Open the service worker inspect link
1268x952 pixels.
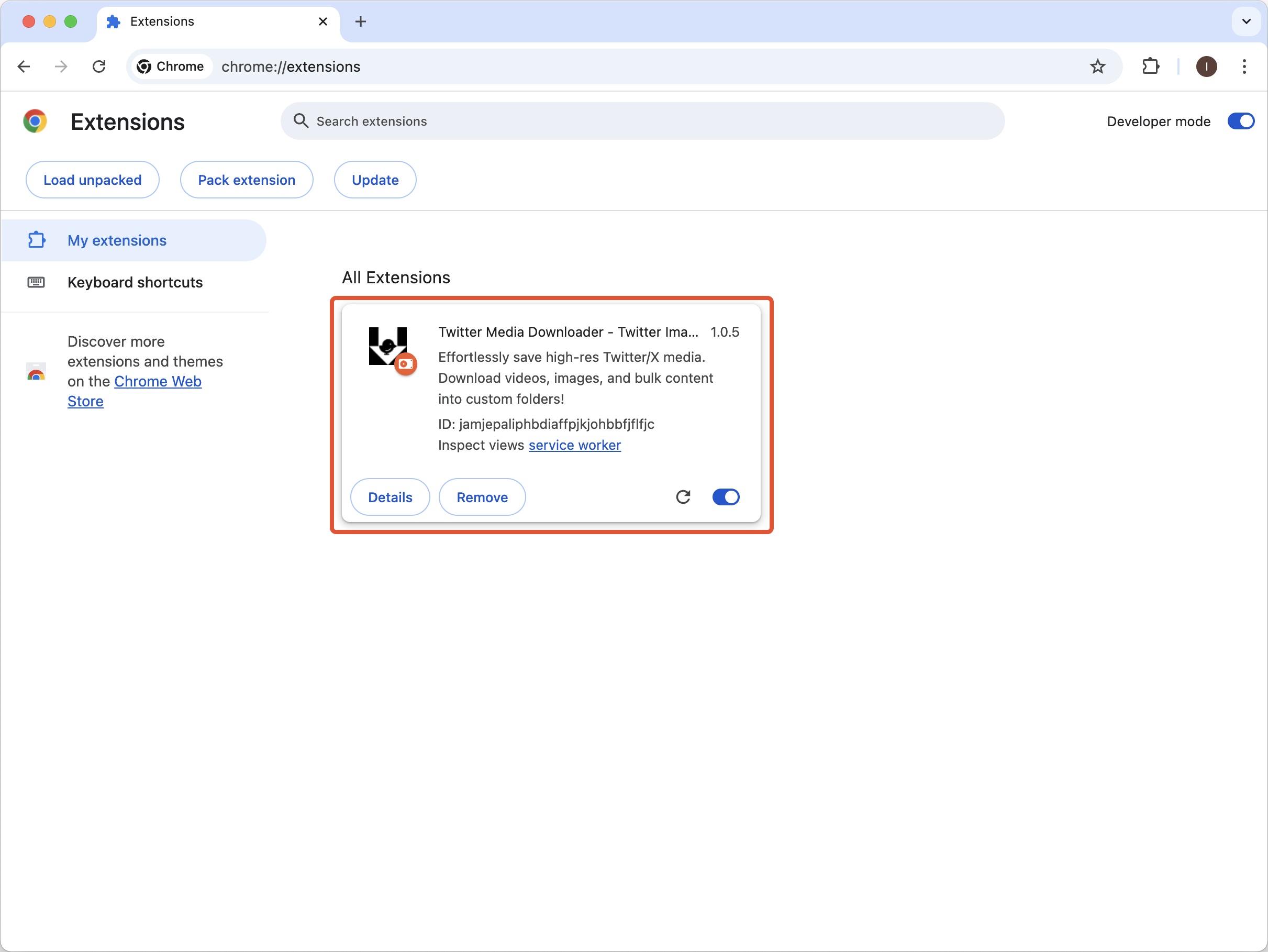click(574, 445)
